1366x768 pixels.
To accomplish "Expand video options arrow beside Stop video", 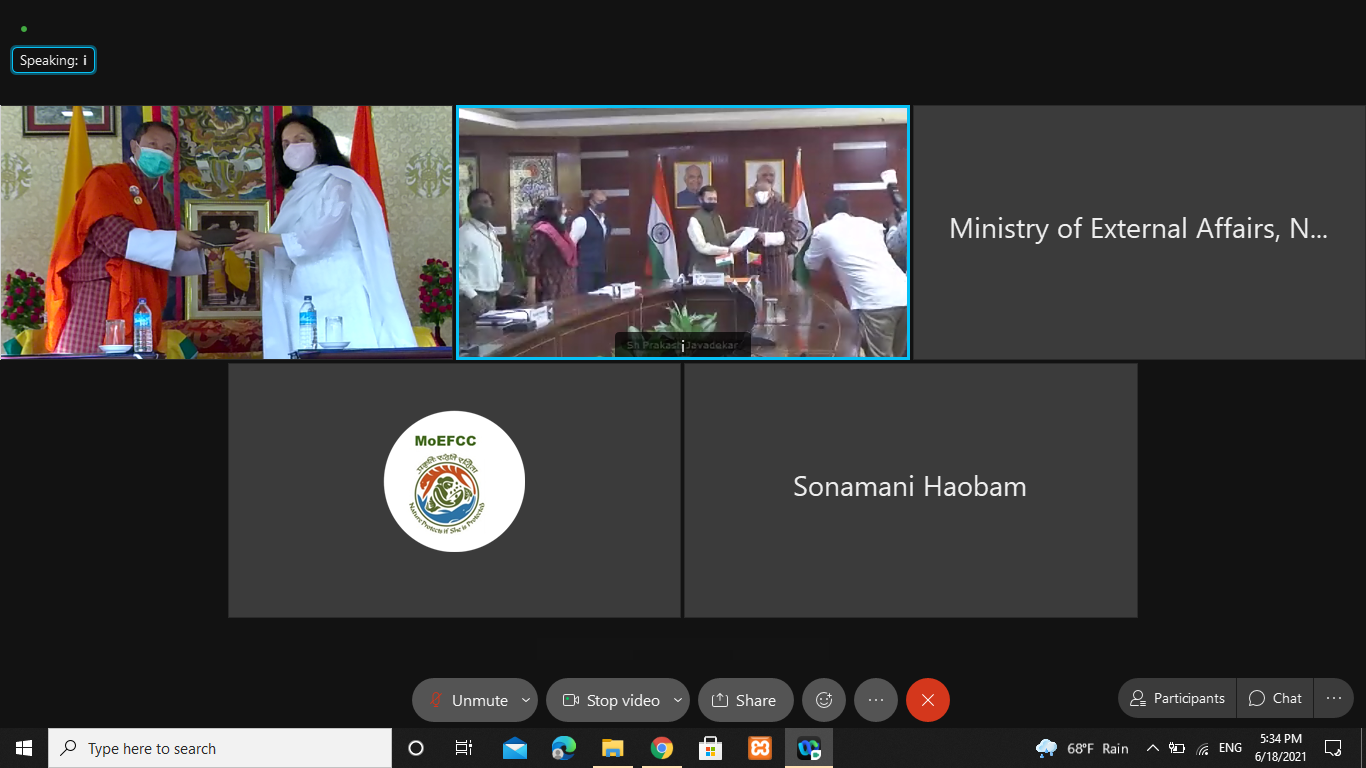I will 678,700.
